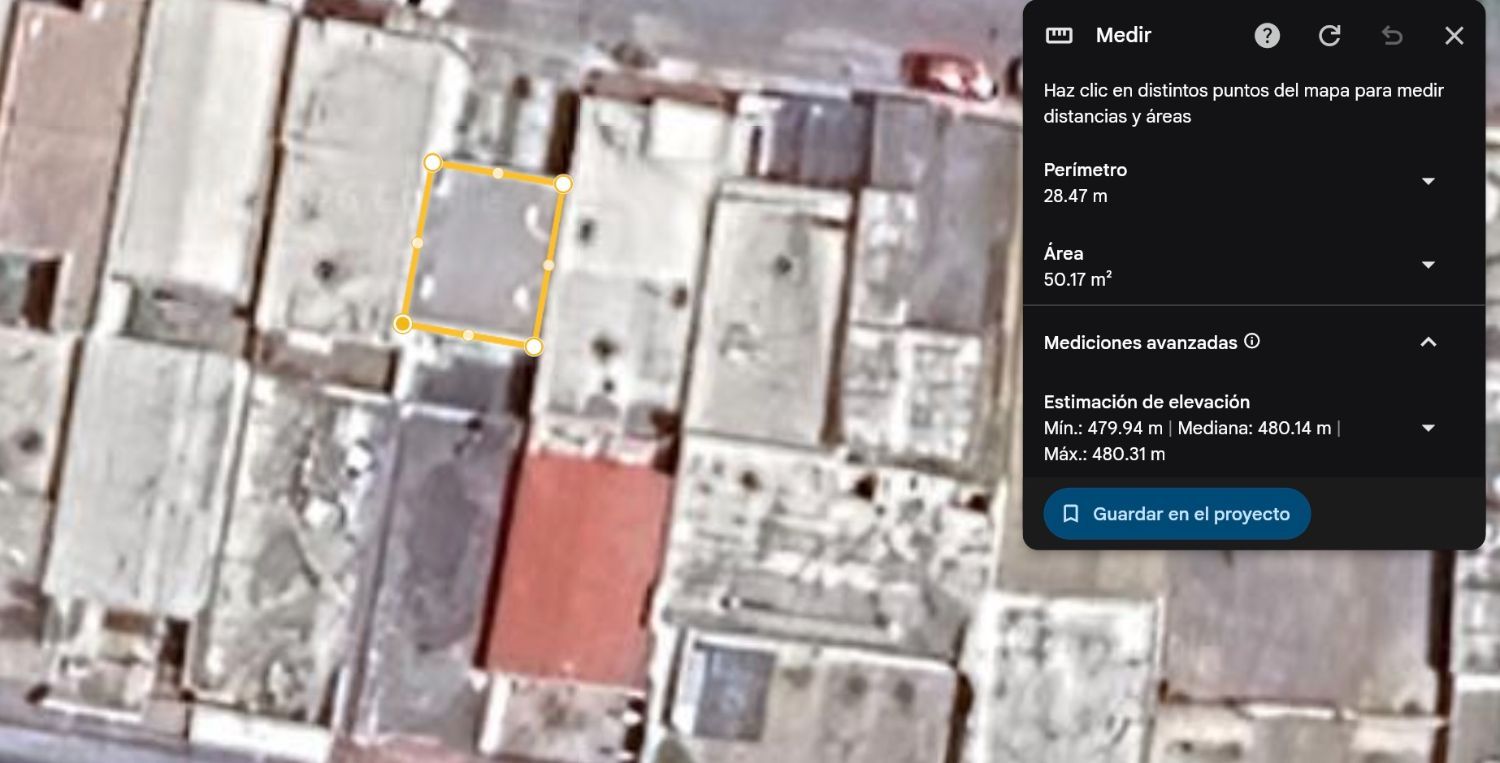Show info icon next to Mediciones avanzadas

click(x=1252, y=341)
